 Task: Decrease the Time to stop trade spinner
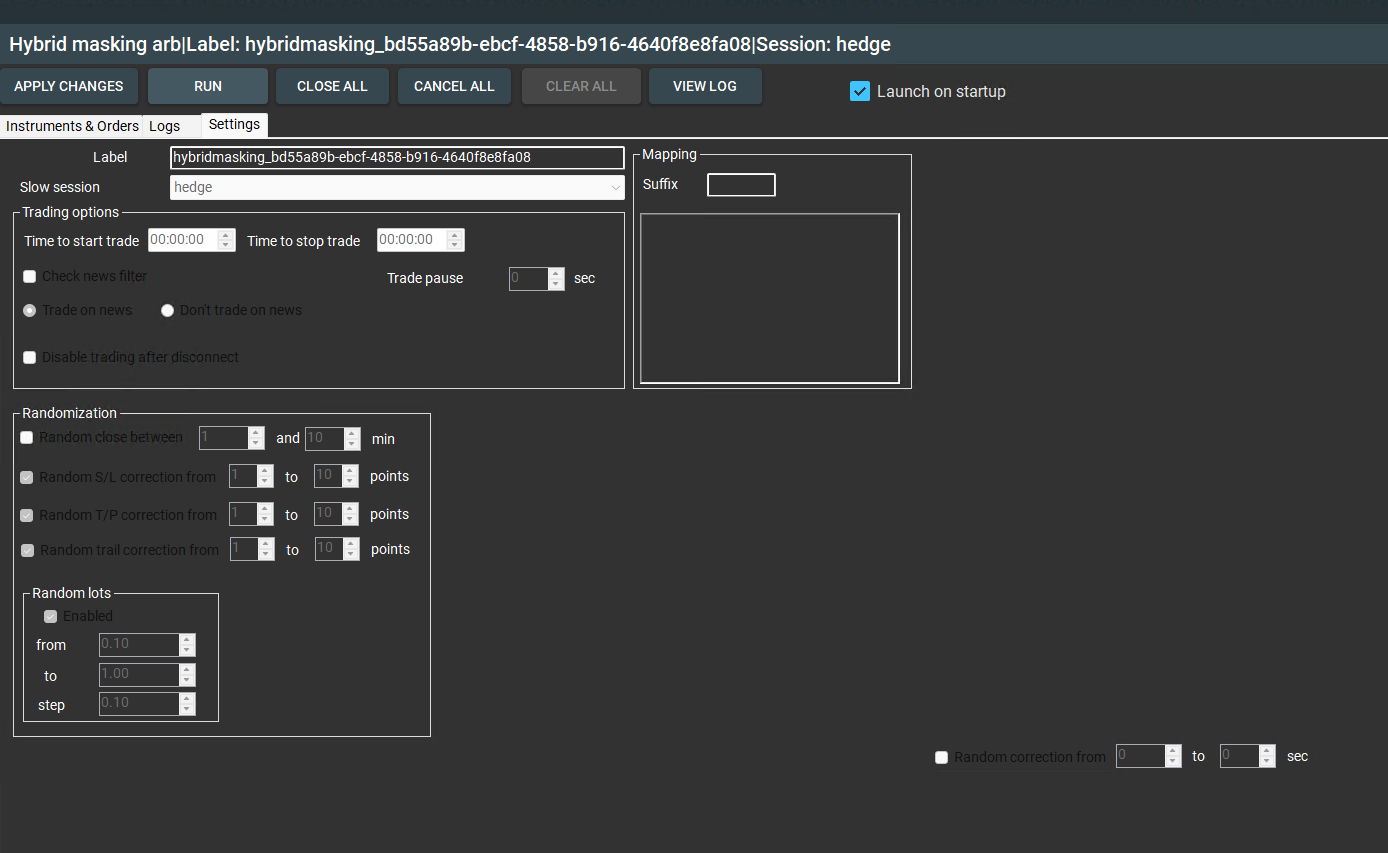tap(456, 245)
